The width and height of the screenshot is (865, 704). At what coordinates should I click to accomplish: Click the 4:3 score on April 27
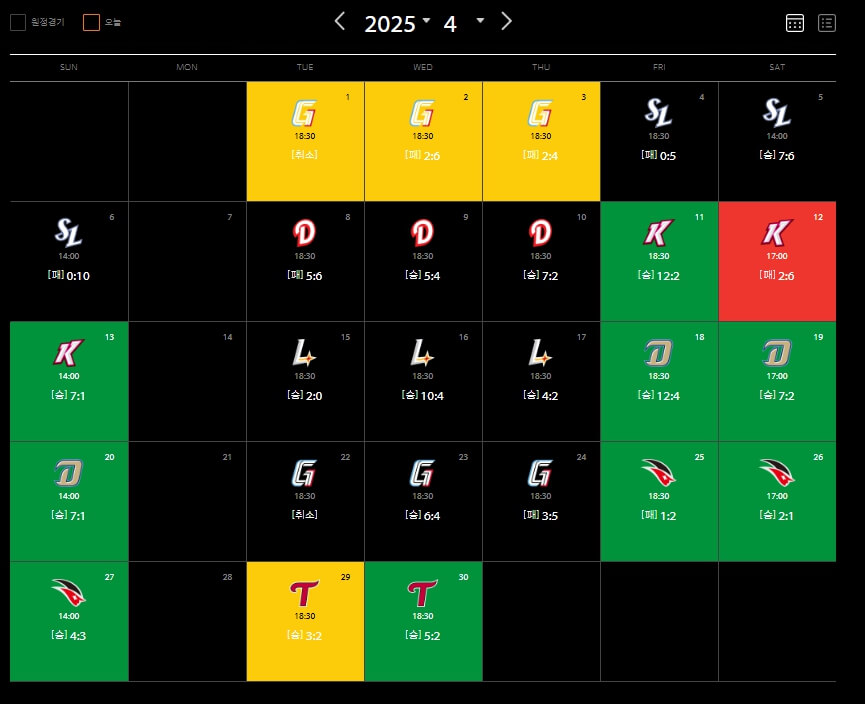pyautogui.click(x=78, y=636)
